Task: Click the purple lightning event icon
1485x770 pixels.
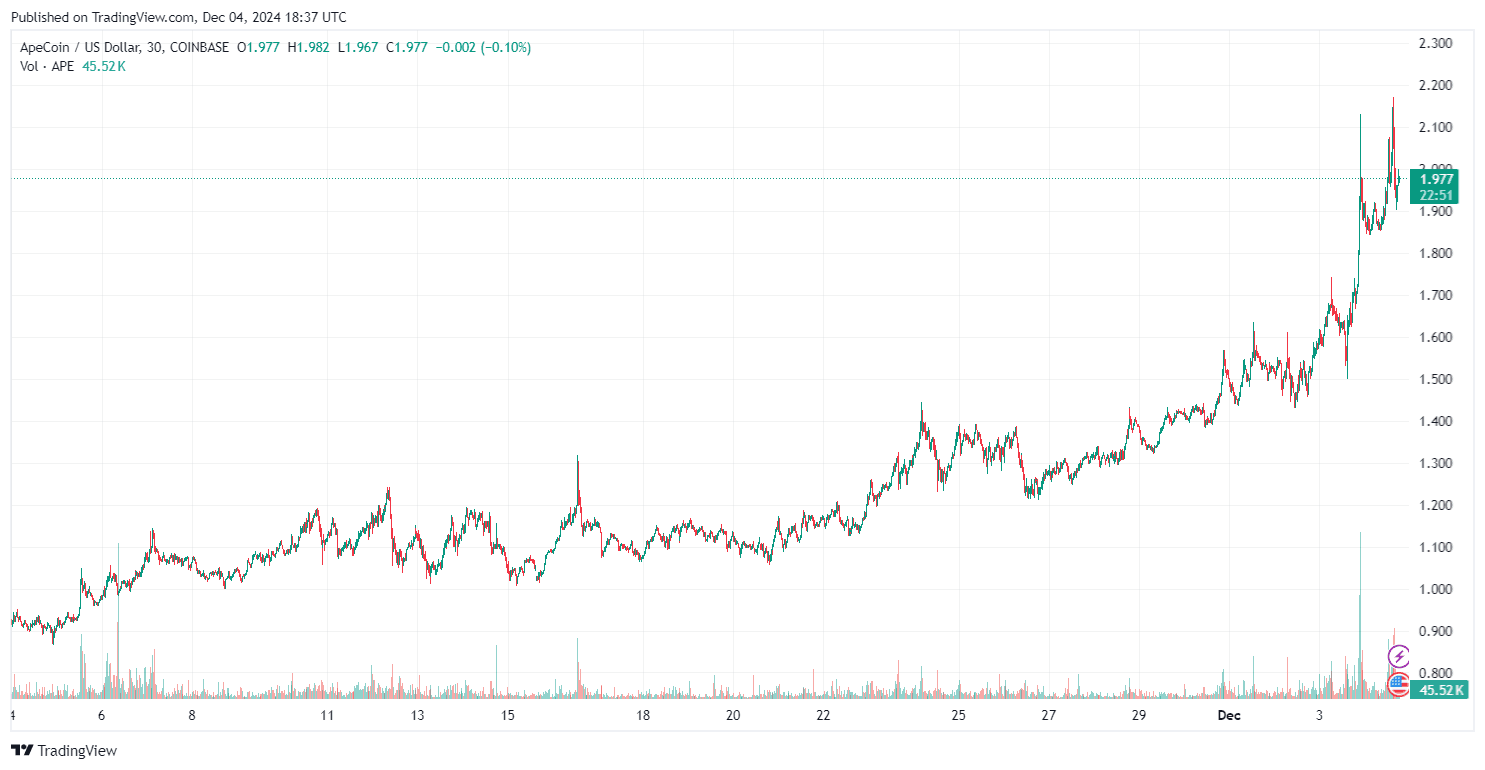Action: pyautogui.click(x=1399, y=657)
